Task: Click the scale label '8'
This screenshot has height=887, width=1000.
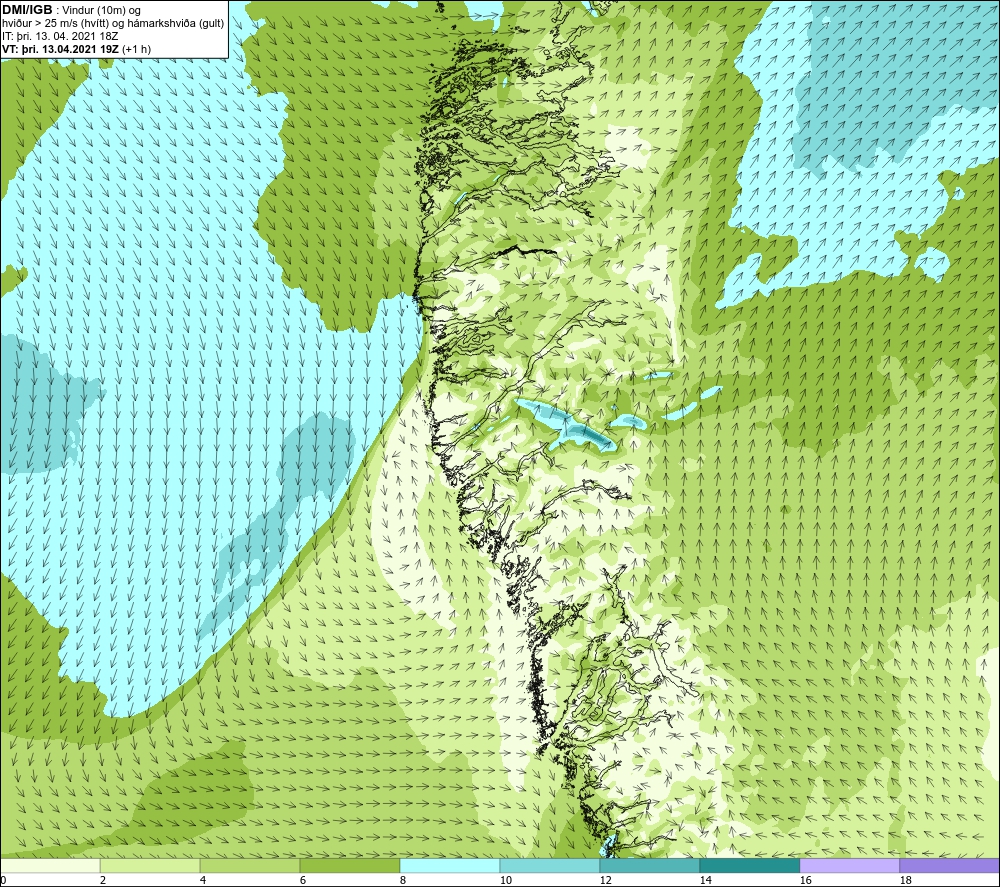Action: point(402,880)
